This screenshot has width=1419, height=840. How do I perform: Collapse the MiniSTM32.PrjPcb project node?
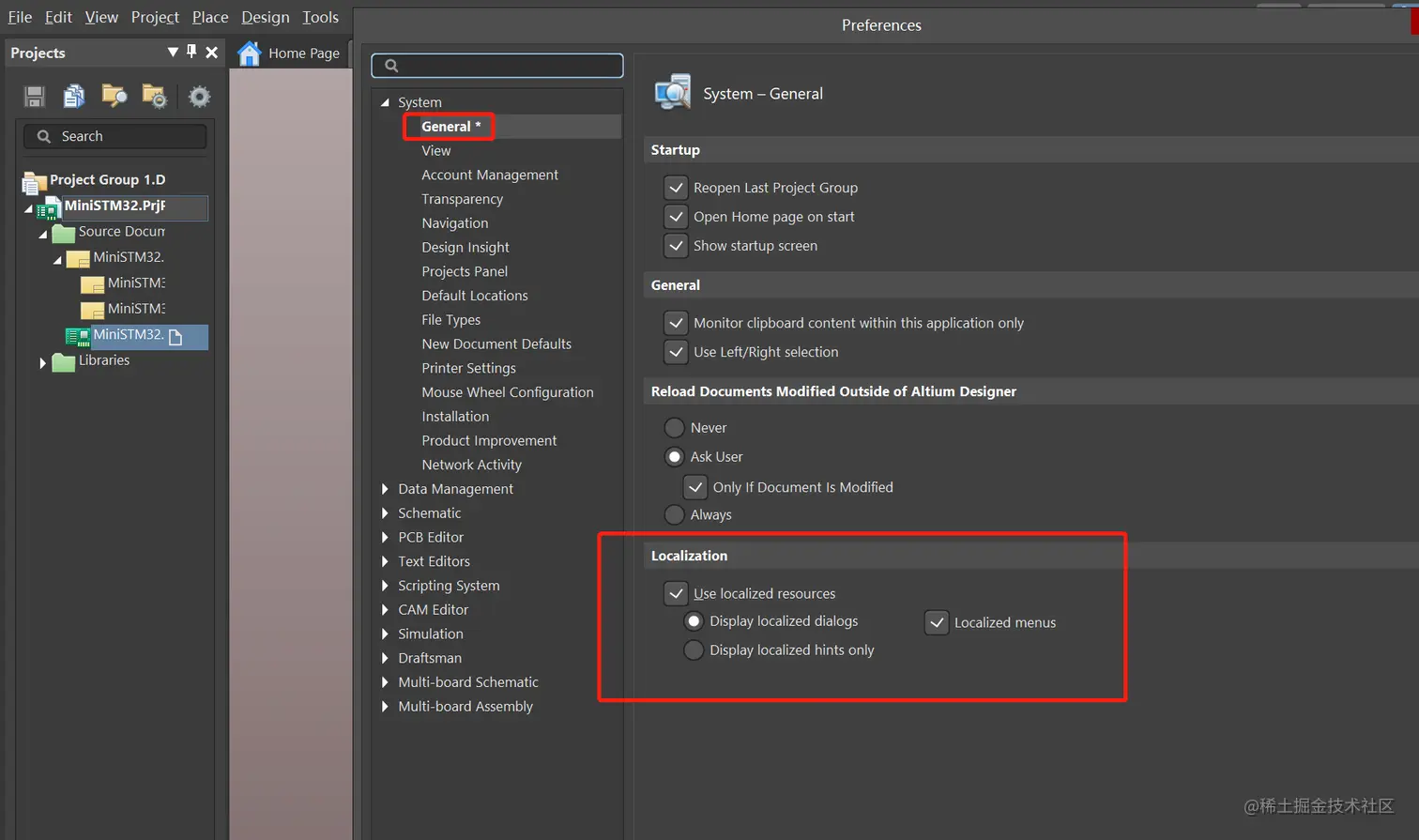point(28,208)
